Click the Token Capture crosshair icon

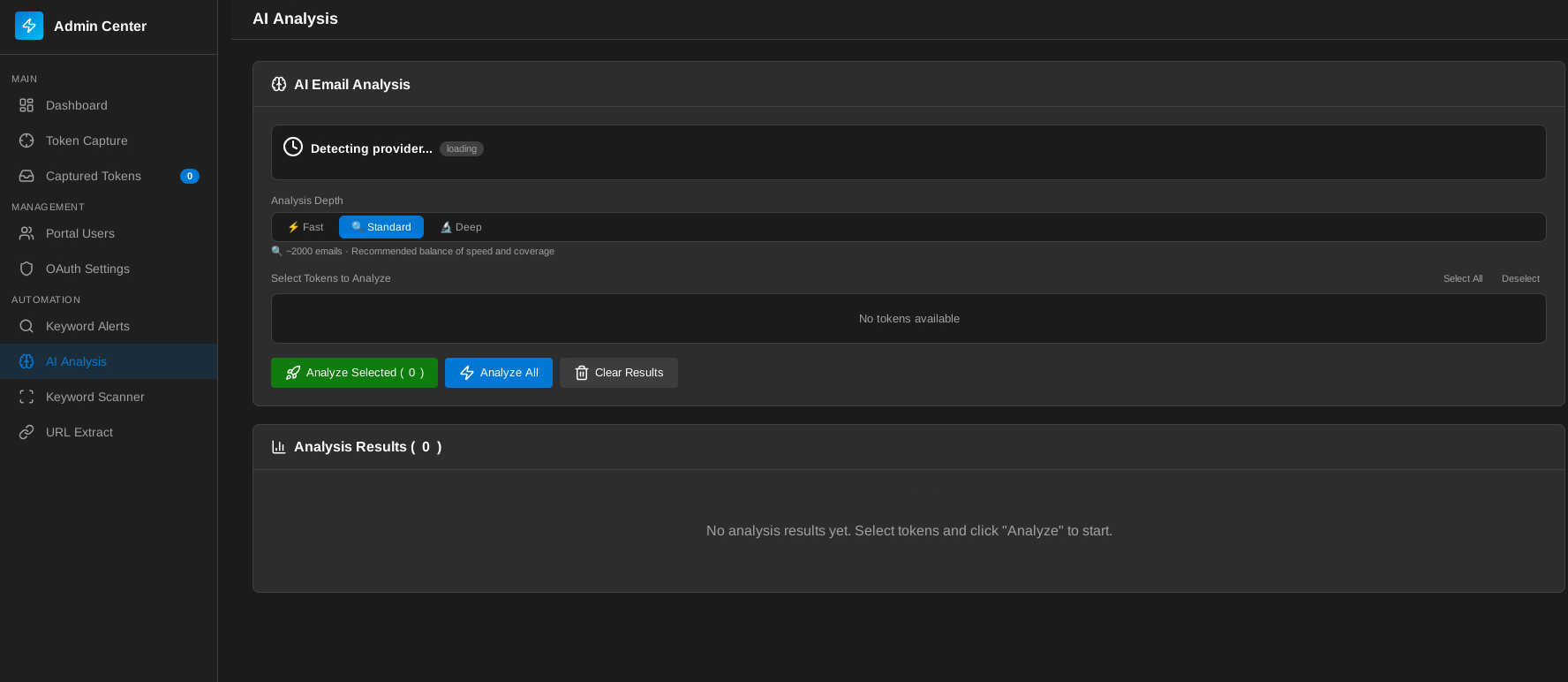(x=26, y=140)
